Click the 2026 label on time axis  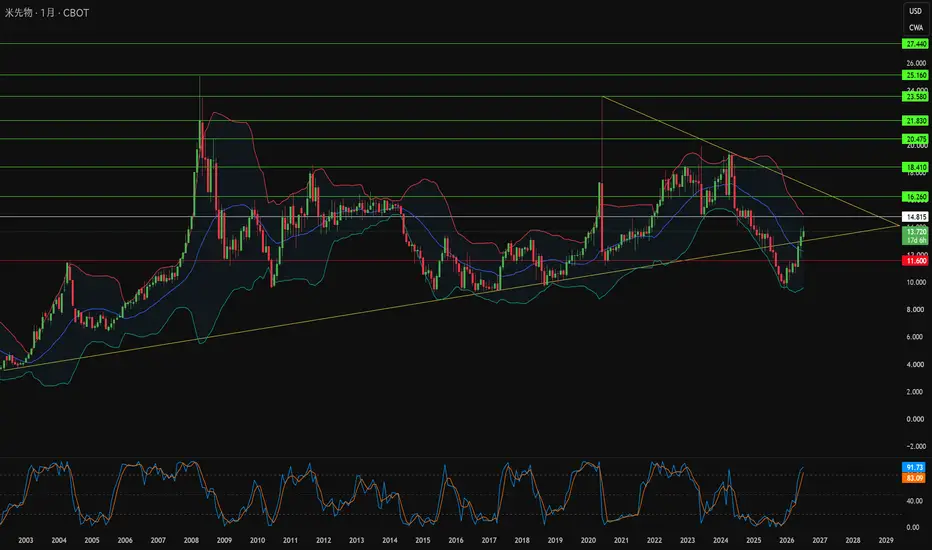tap(786, 540)
